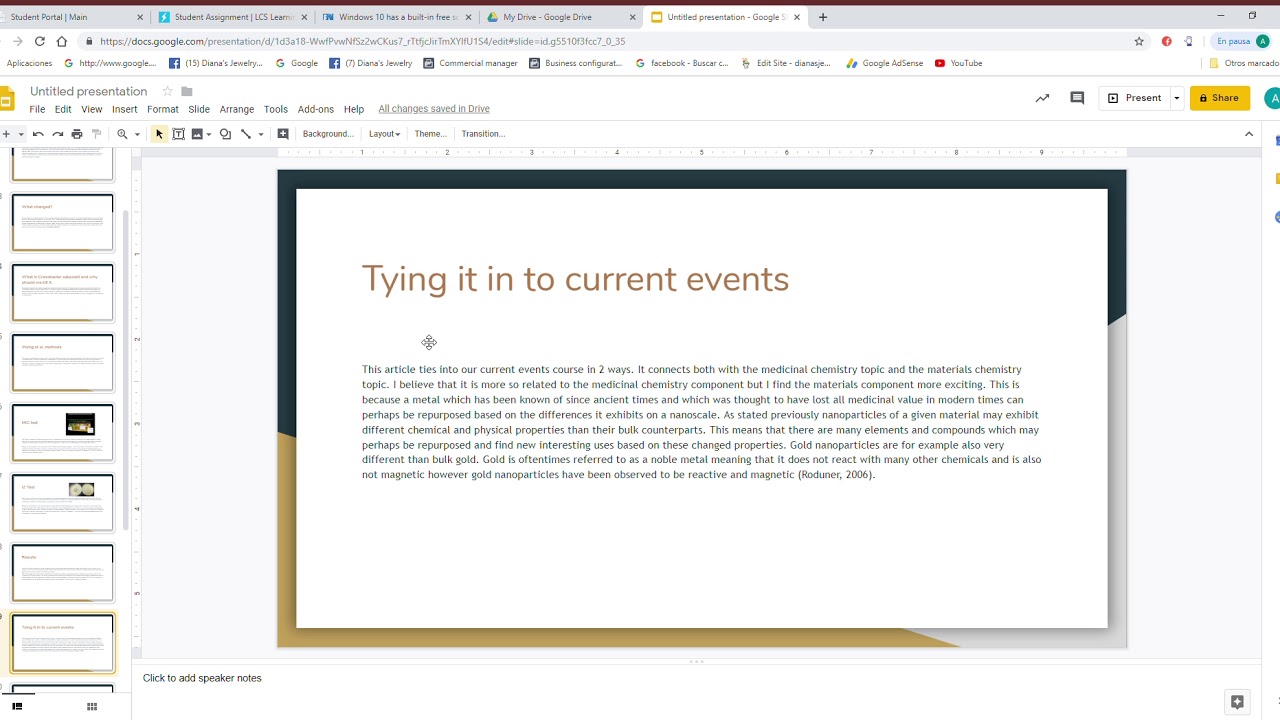
Task: Open comment history speech bubble icon
Action: [1077, 98]
